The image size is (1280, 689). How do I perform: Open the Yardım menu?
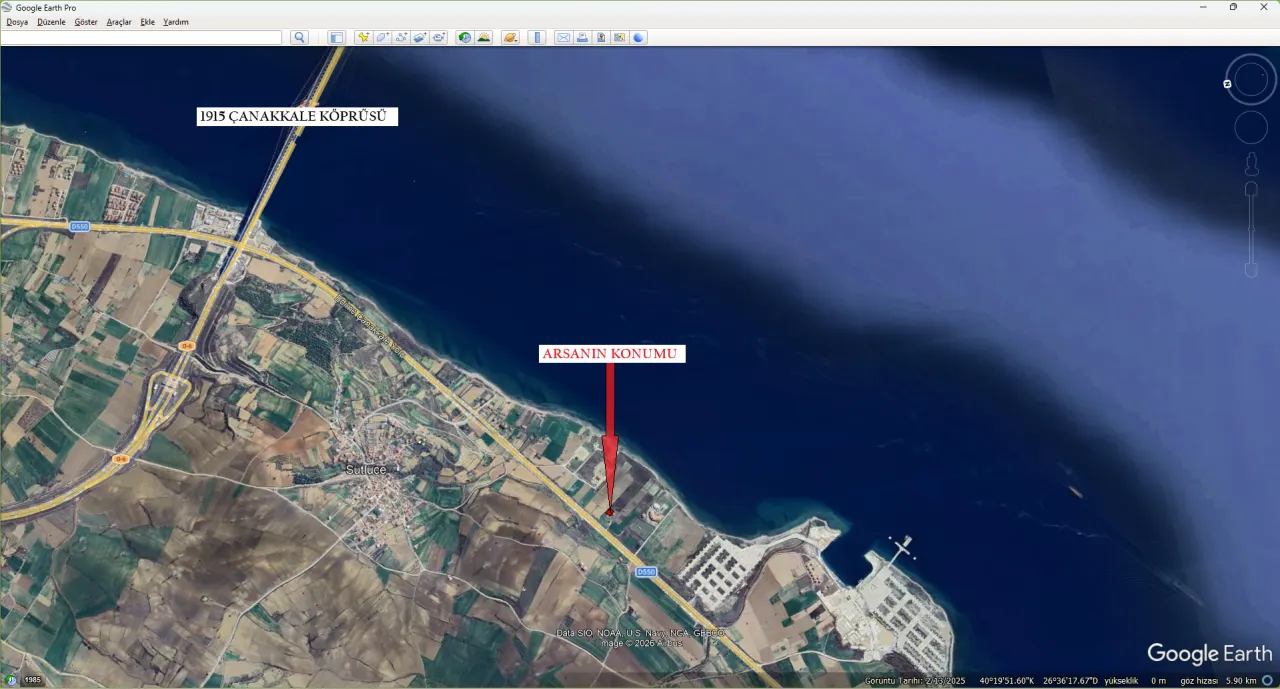pyautogui.click(x=176, y=22)
